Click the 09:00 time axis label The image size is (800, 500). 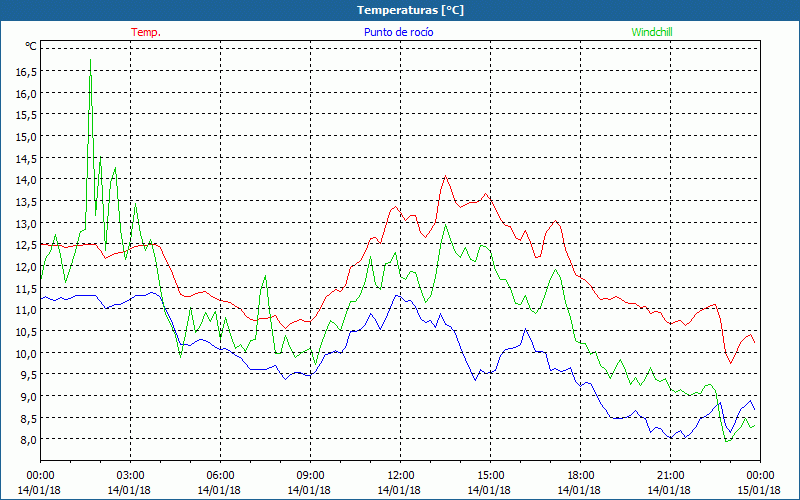[x=310, y=476]
